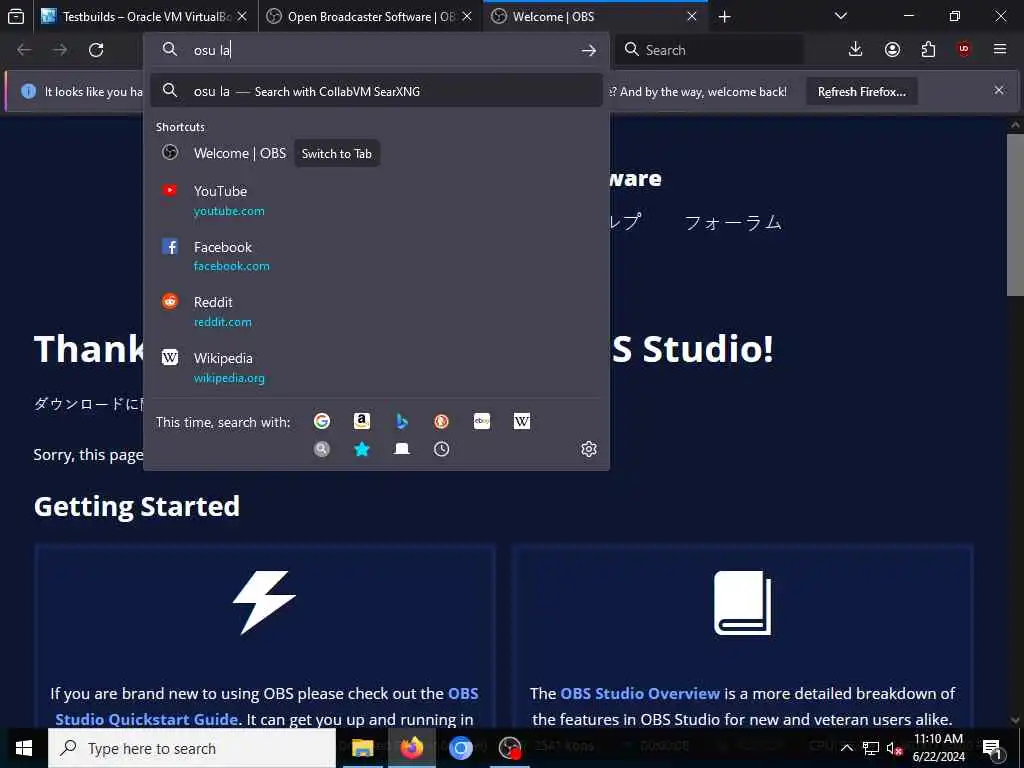Open the フォーラム forum link
The image size is (1024, 768).
click(x=733, y=222)
